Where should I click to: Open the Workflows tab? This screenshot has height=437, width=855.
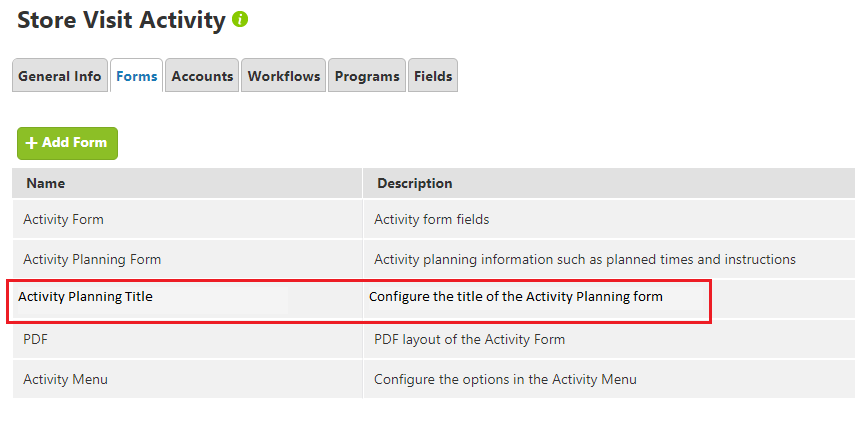tap(284, 76)
